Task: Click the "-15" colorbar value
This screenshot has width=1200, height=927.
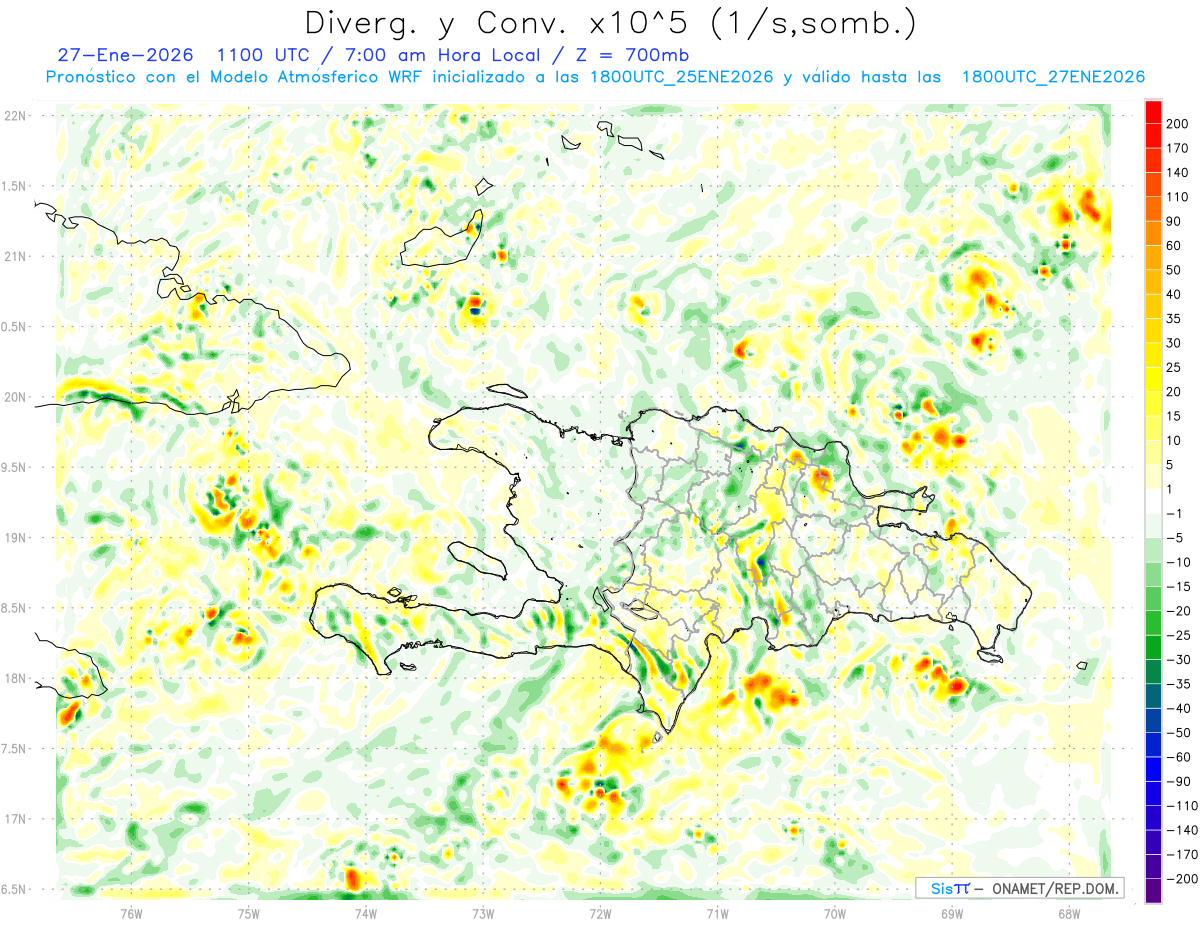Action: [x=1178, y=586]
